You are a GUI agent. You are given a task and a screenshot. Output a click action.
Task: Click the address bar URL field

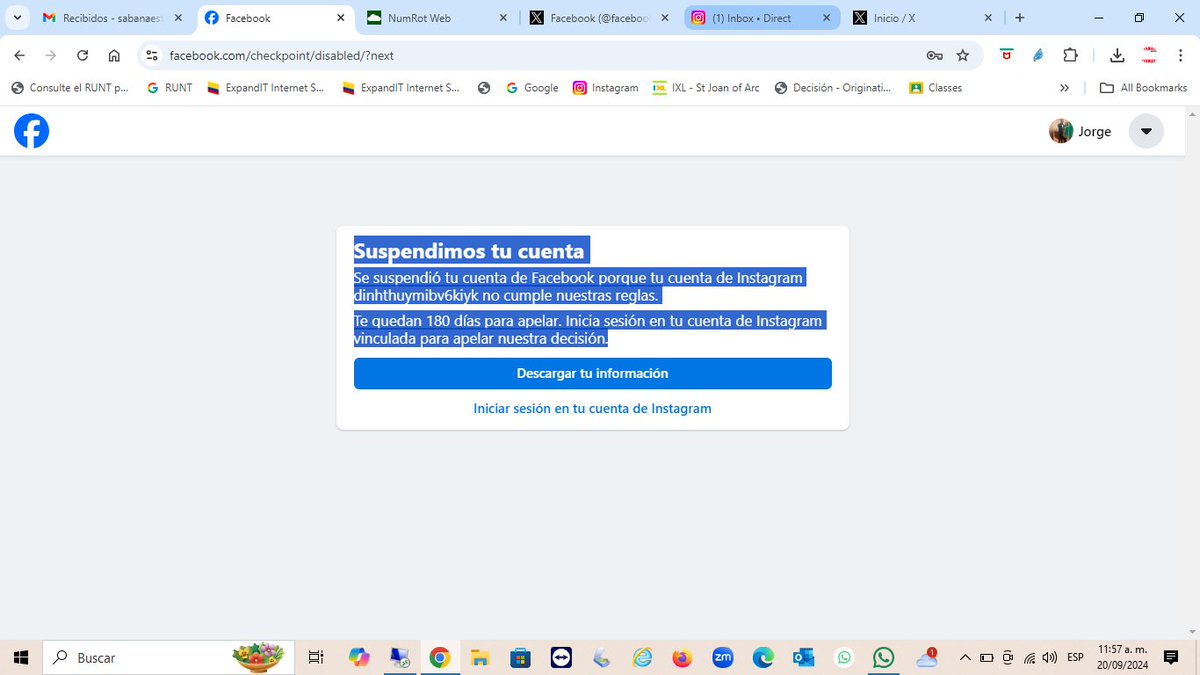click(x=540, y=56)
